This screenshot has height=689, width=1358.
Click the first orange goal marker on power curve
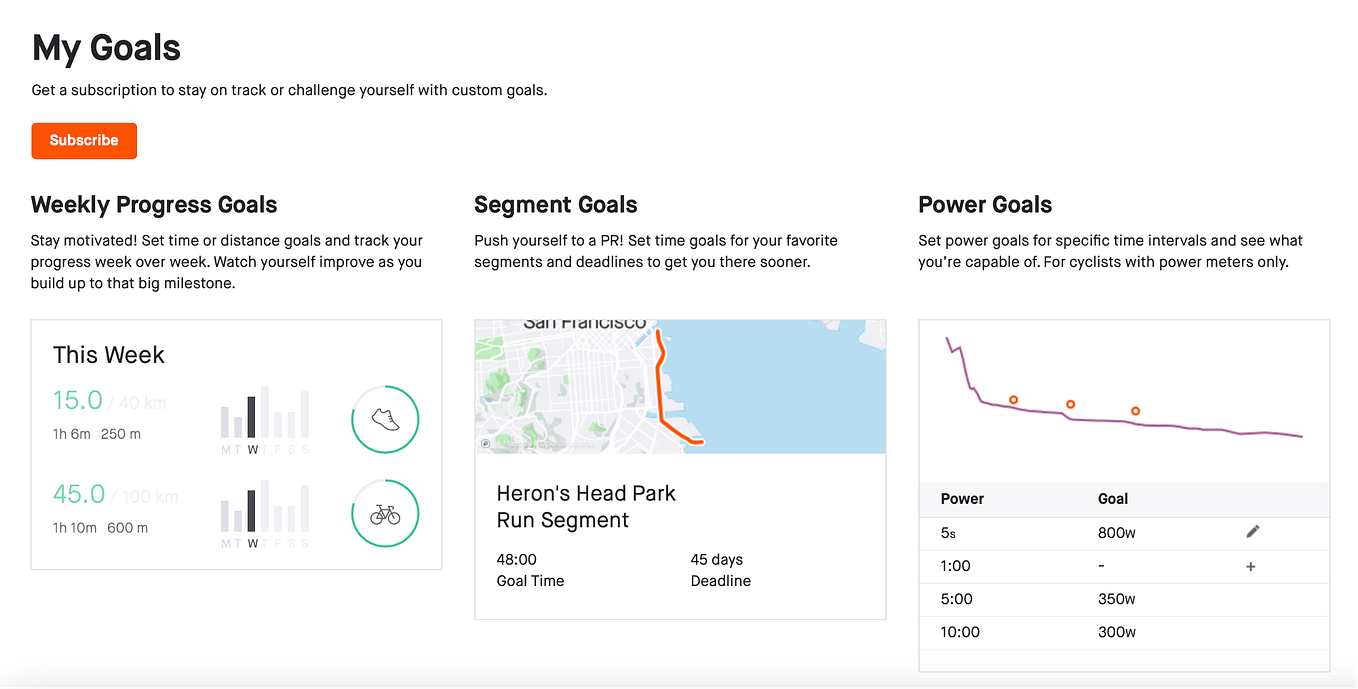click(1013, 399)
